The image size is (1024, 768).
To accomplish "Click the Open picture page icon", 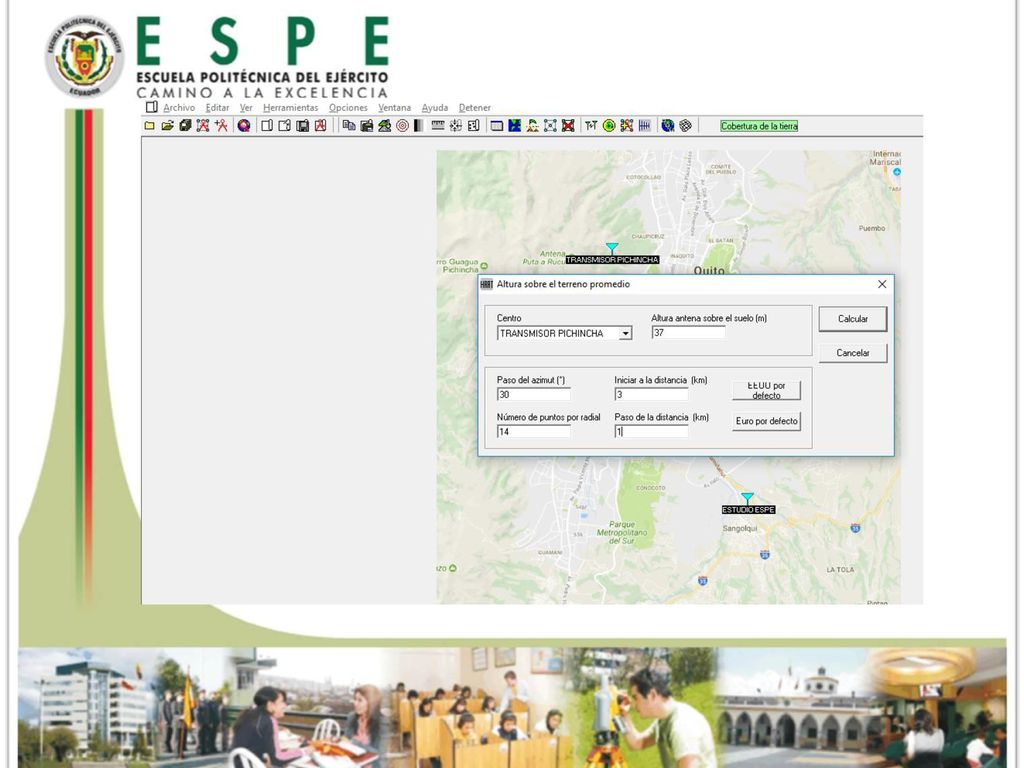I will (285, 125).
